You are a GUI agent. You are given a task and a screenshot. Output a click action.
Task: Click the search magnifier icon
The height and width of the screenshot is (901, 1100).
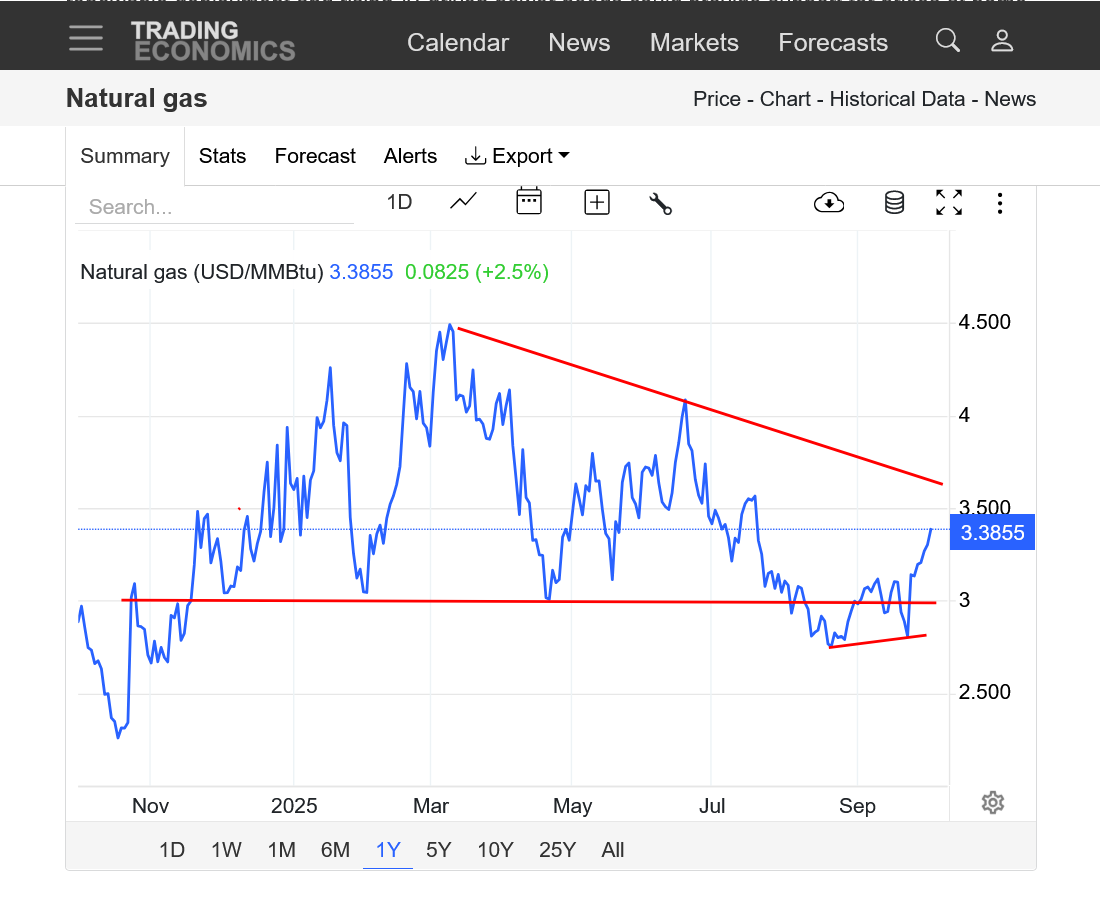point(947,40)
